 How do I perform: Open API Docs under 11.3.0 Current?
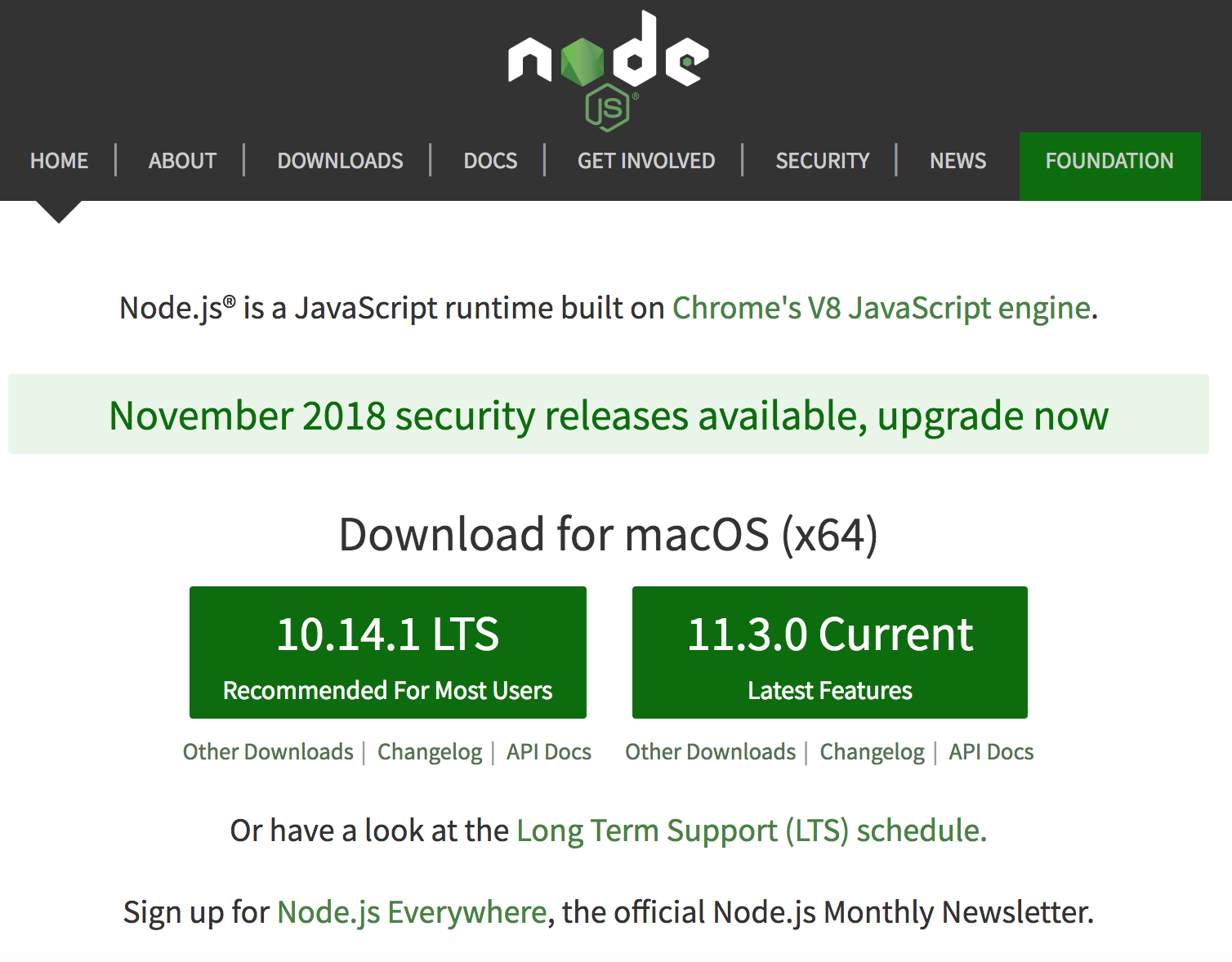[991, 751]
